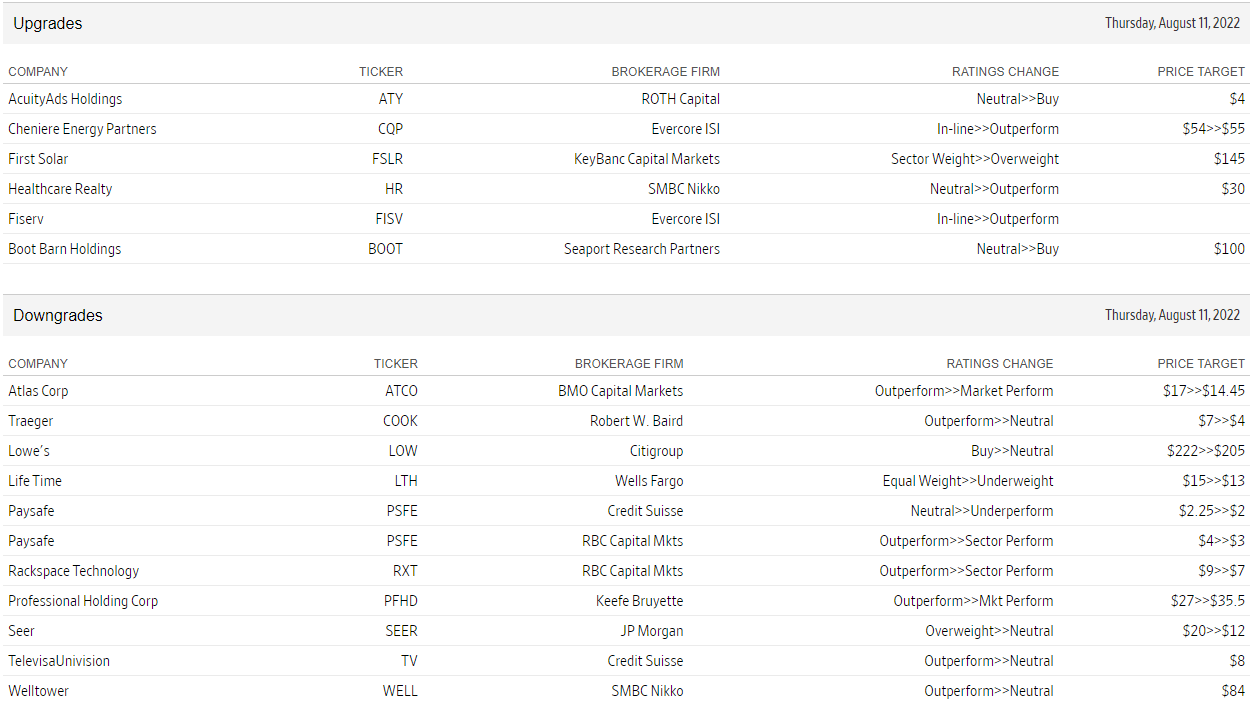Select the COOK ticker for Traeger

[400, 421]
